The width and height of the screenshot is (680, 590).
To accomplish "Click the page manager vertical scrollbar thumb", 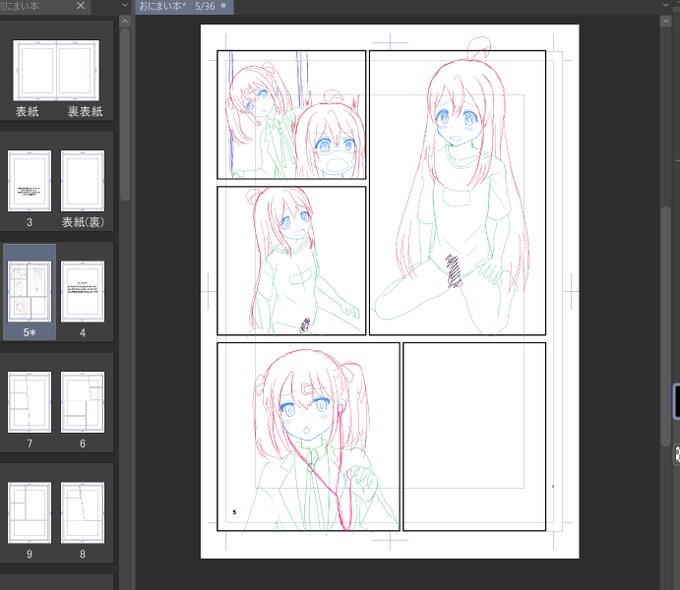I will coord(125,114).
